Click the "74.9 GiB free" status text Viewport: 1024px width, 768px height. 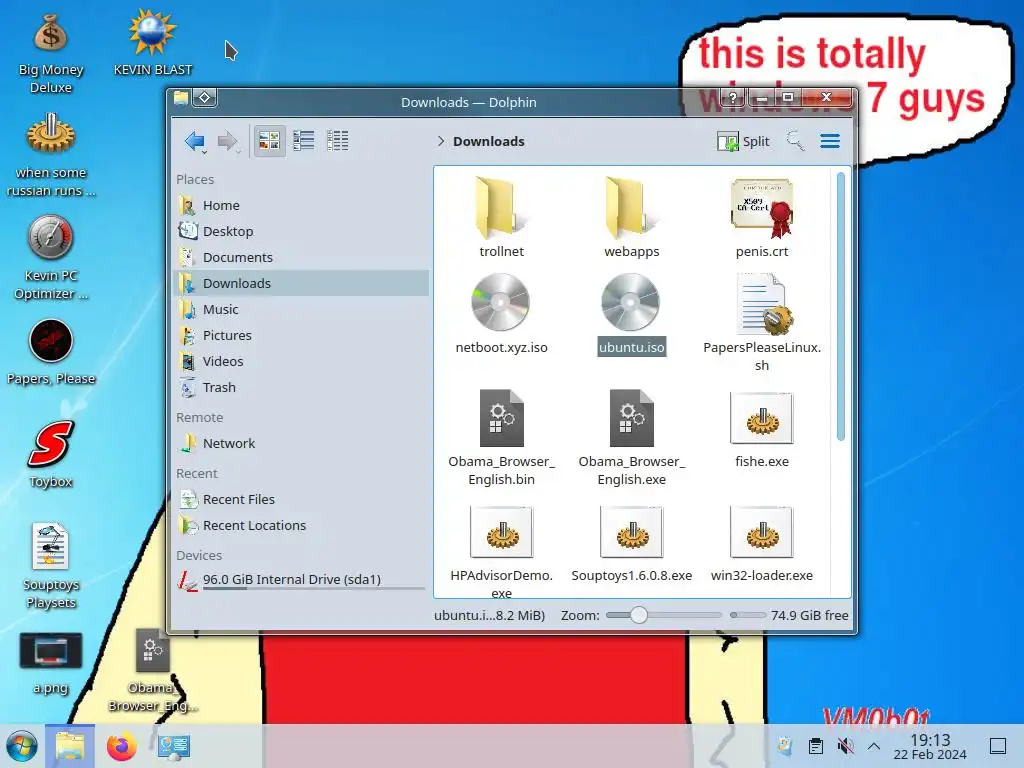809,615
